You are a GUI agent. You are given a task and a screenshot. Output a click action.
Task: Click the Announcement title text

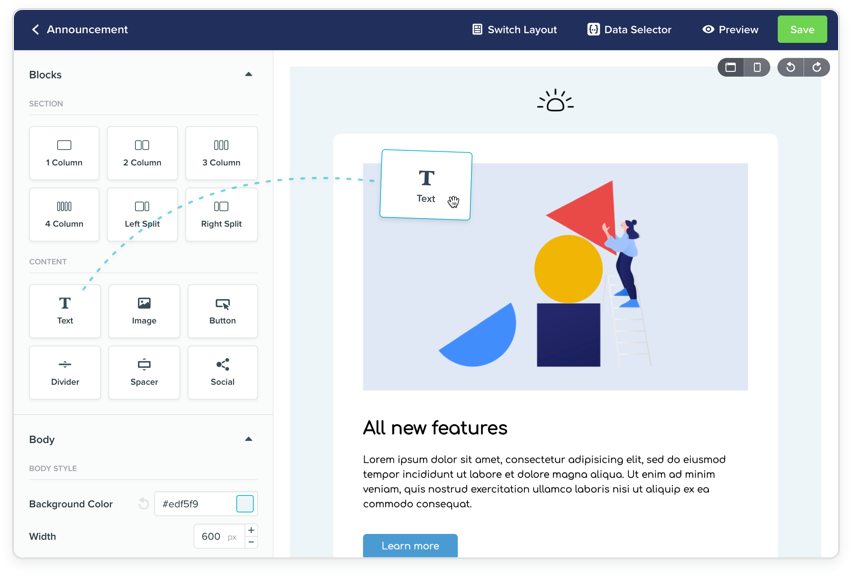pyautogui.click(x=87, y=29)
